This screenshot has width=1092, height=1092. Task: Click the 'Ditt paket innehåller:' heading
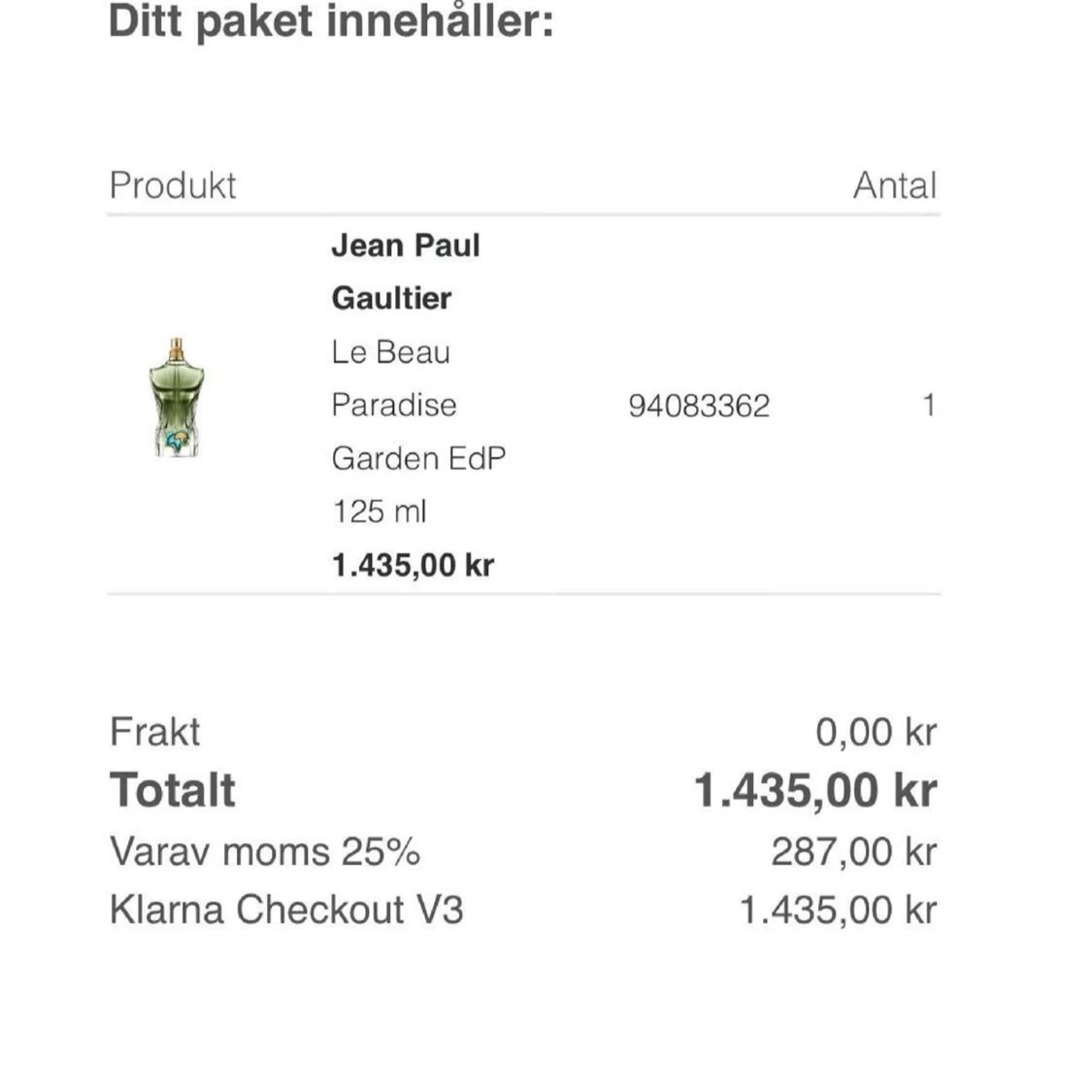click(331, 21)
